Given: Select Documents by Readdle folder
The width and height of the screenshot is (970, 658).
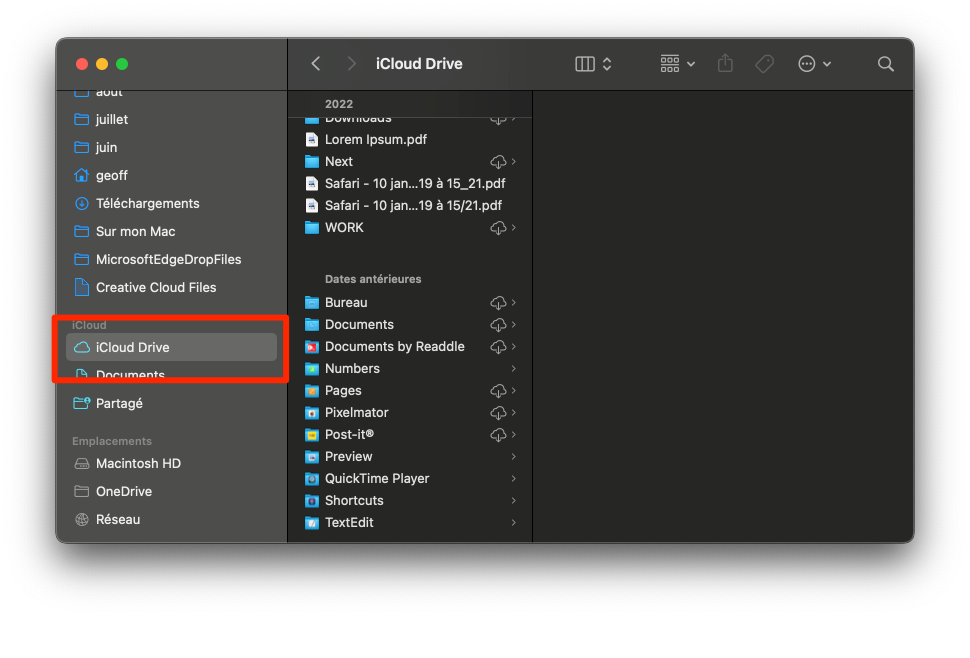Looking at the screenshot, I should [x=410, y=346].
